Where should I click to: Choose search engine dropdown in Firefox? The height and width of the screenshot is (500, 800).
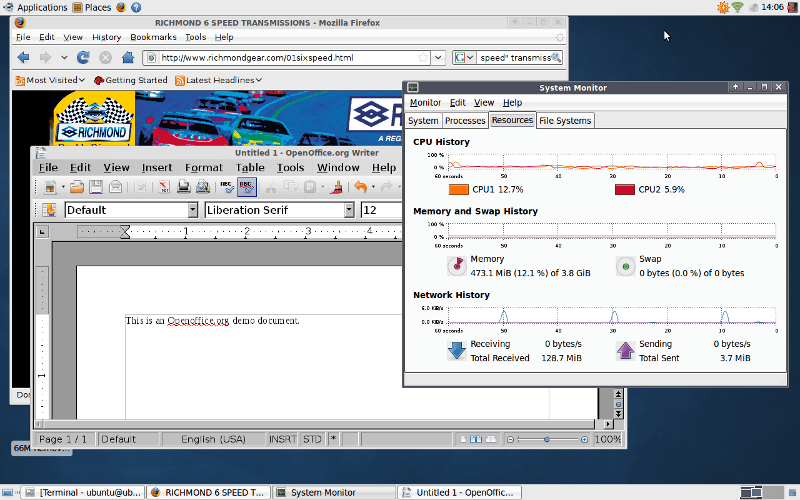464,58
